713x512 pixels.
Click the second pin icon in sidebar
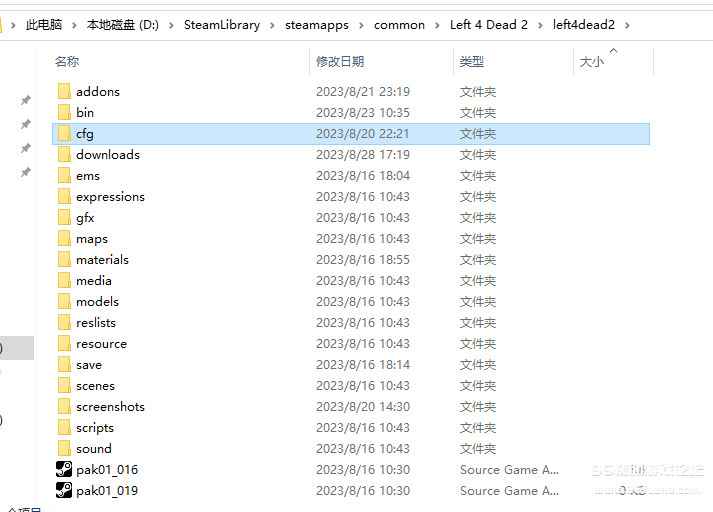click(26, 124)
